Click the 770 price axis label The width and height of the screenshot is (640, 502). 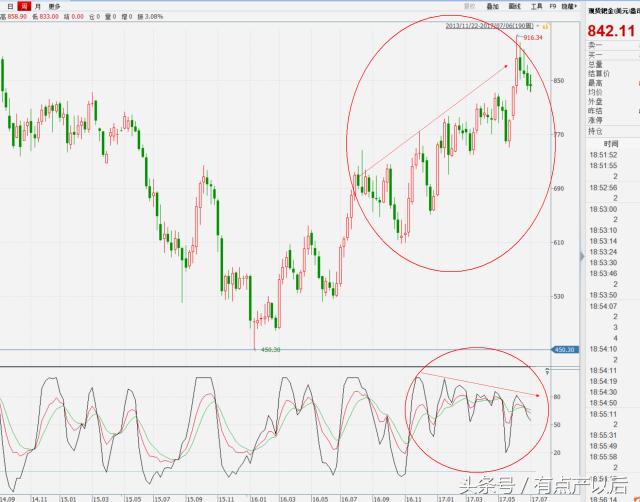coord(558,134)
